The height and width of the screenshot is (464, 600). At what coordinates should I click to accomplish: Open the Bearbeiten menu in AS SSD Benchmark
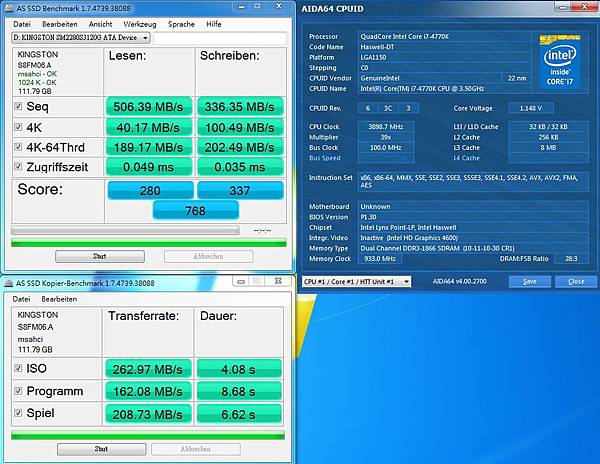60,24
